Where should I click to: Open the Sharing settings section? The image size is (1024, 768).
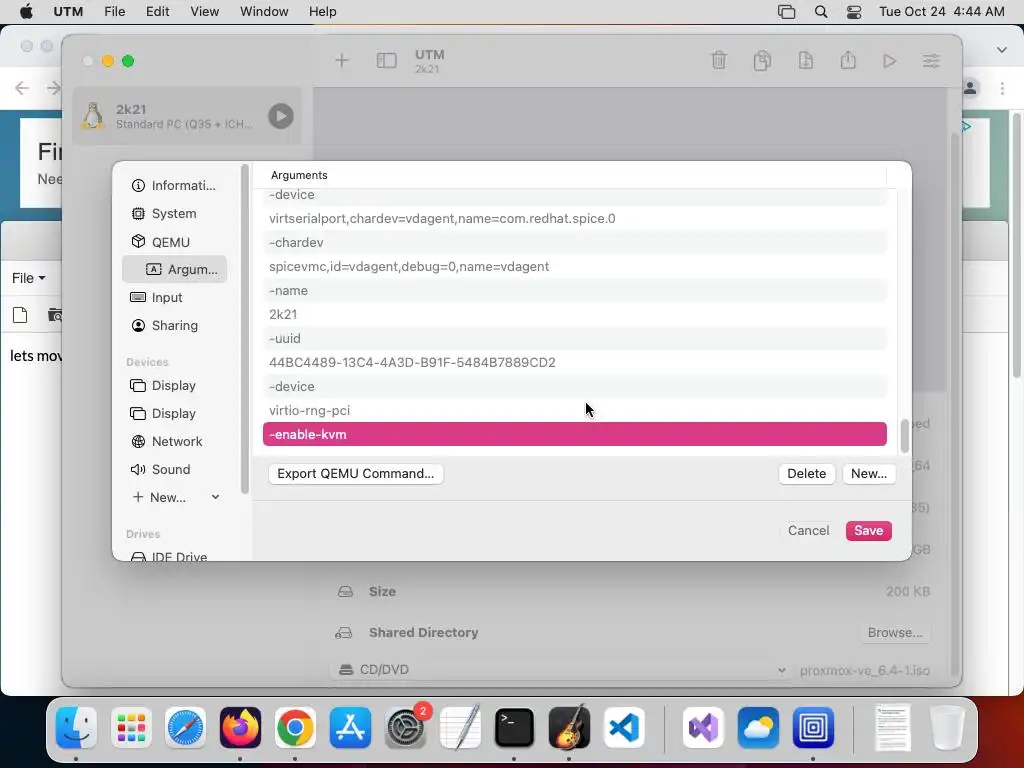coord(174,325)
